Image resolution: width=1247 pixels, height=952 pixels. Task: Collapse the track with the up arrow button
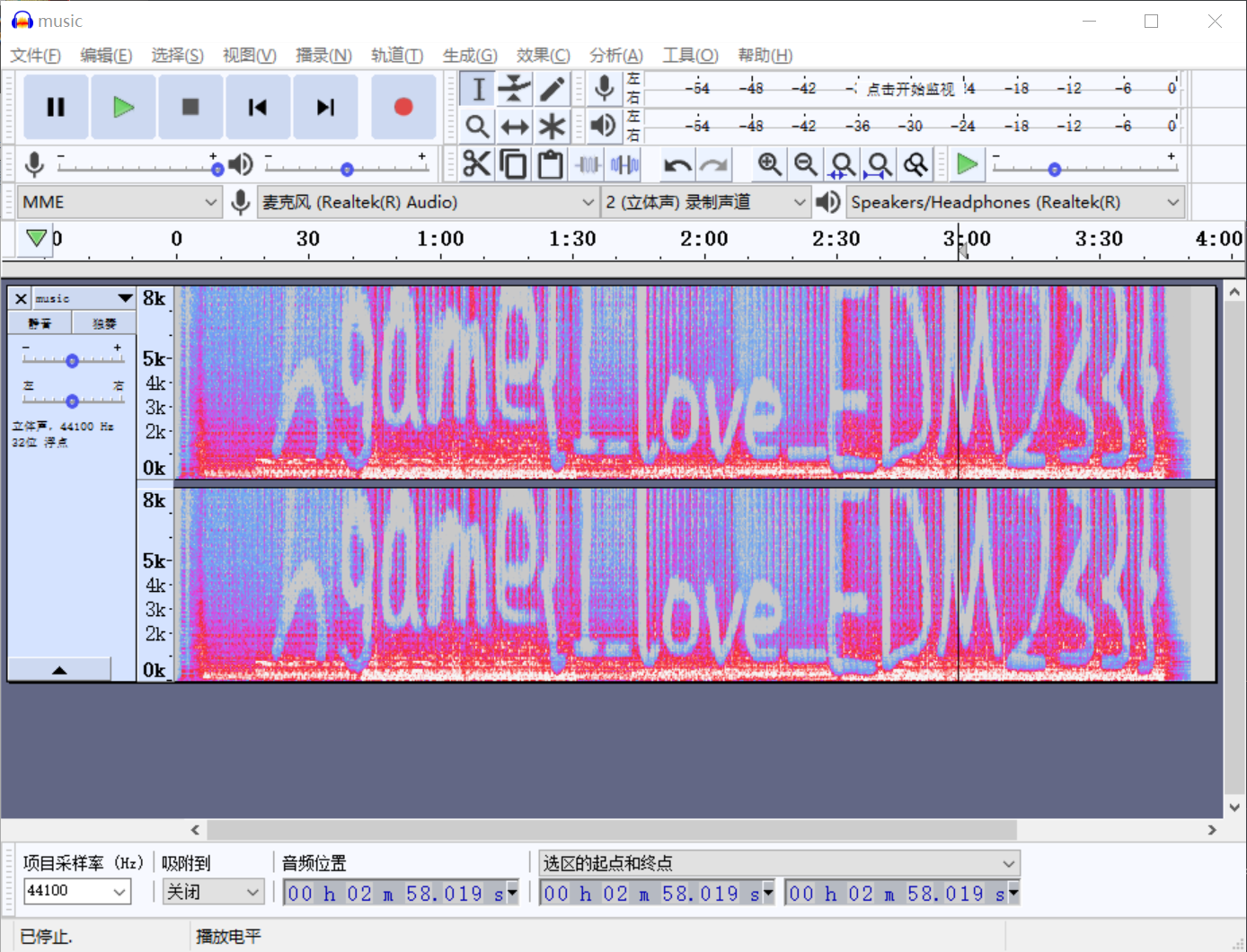[59, 670]
